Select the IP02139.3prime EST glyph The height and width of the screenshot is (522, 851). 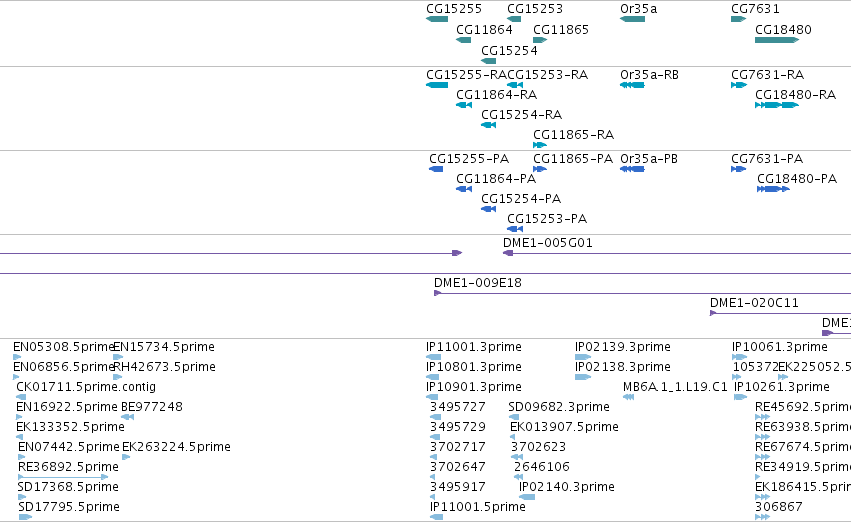[583, 357]
